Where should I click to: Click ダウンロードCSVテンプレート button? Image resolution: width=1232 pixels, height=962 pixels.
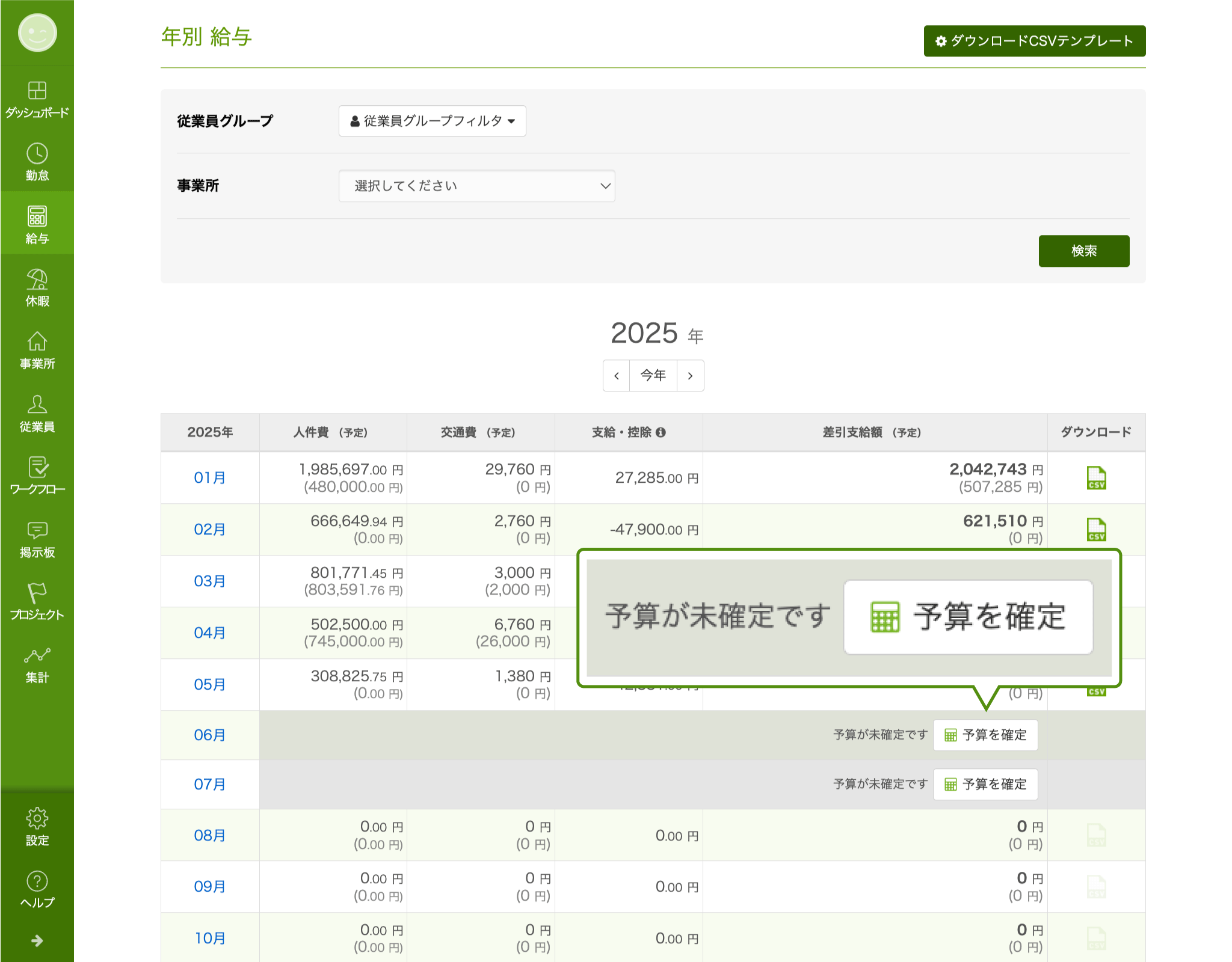pyautogui.click(x=1035, y=41)
